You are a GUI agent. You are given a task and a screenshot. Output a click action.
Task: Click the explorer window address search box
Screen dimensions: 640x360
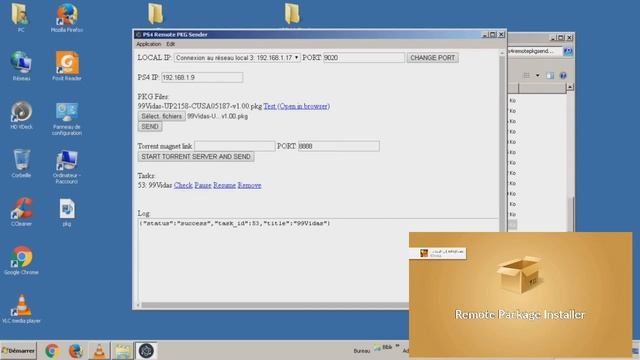(535, 51)
